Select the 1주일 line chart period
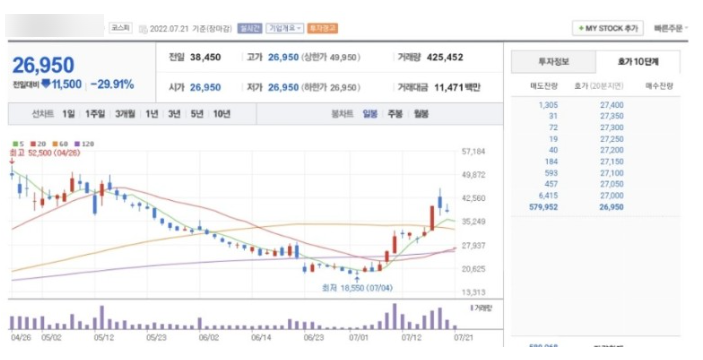Viewport: 703px width, 360px height. click(x=95, y=114)
